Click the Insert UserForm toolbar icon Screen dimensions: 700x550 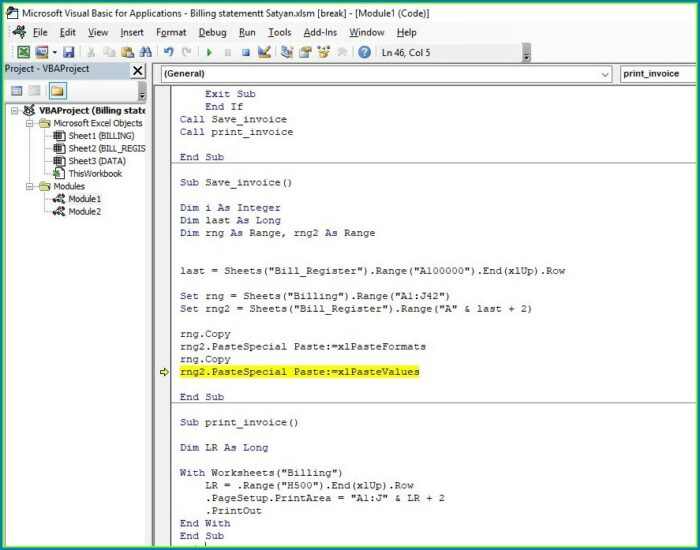42,52
